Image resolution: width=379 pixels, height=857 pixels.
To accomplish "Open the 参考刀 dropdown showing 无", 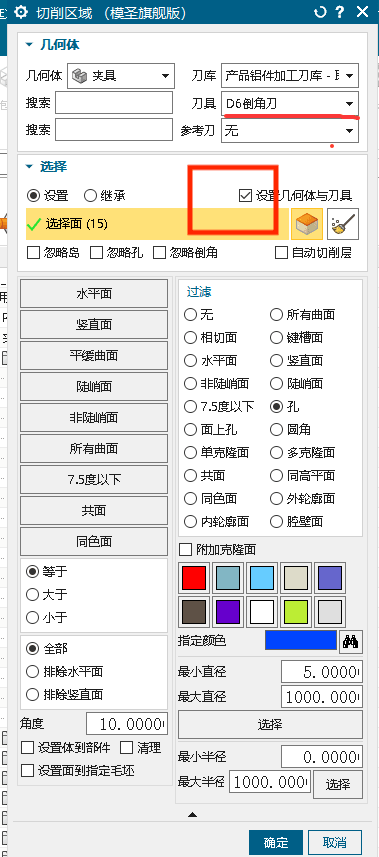I will click(290, 131).
